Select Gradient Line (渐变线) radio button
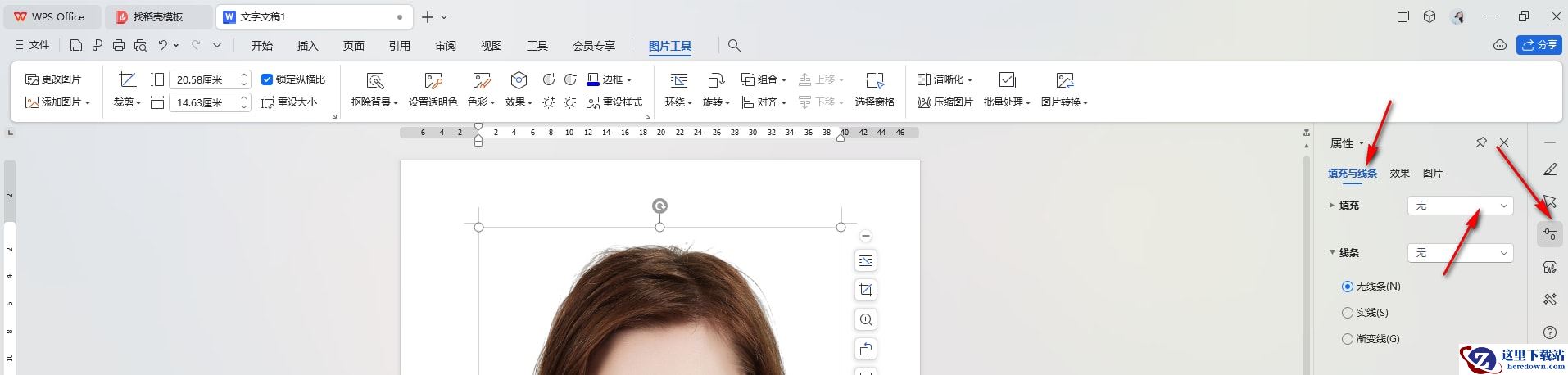 click(x=1348, y=339)
